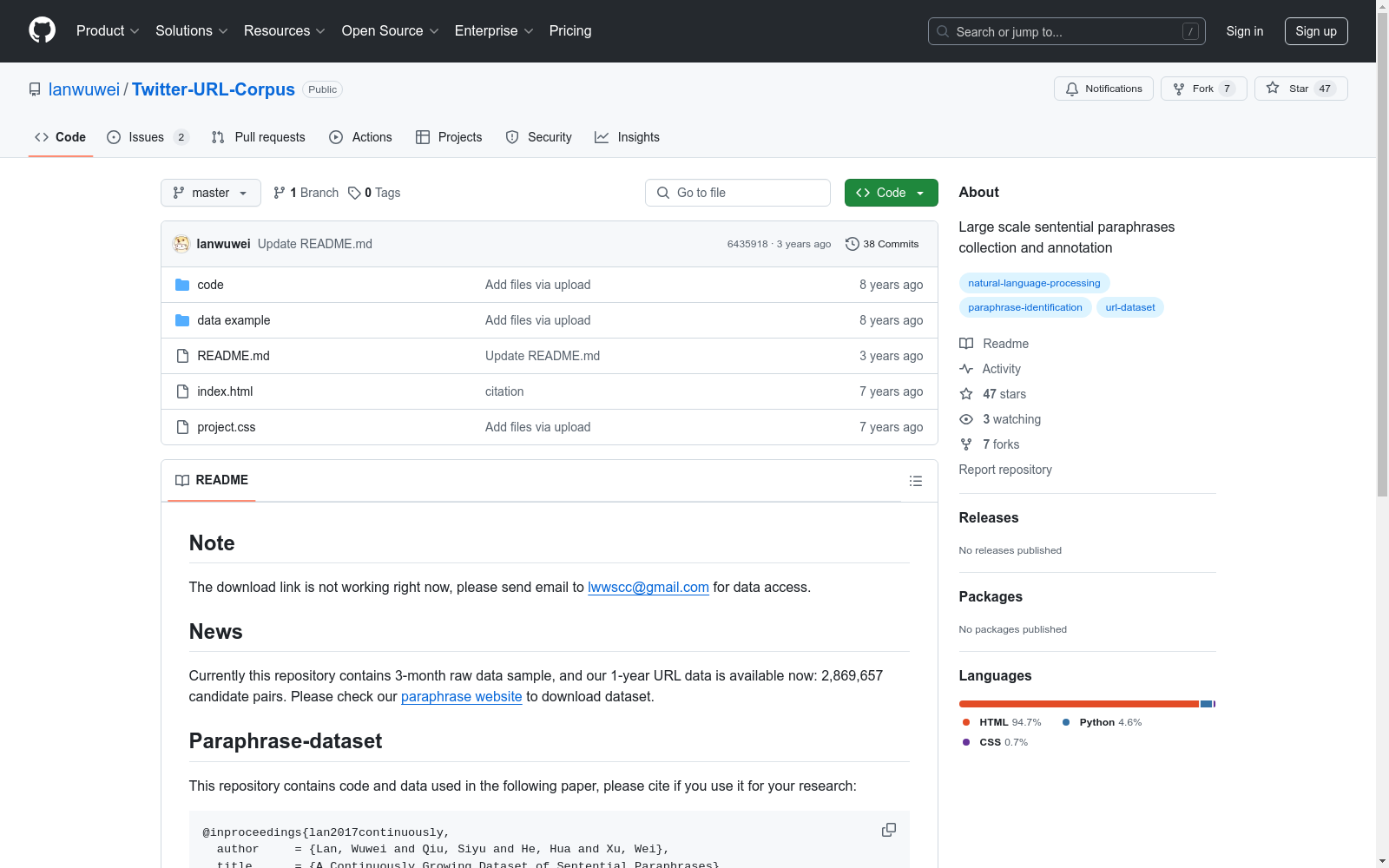Click the CSS purple language dot
Image resolution: width=1389 pixels, height=868 pixels.
point(966,742)
